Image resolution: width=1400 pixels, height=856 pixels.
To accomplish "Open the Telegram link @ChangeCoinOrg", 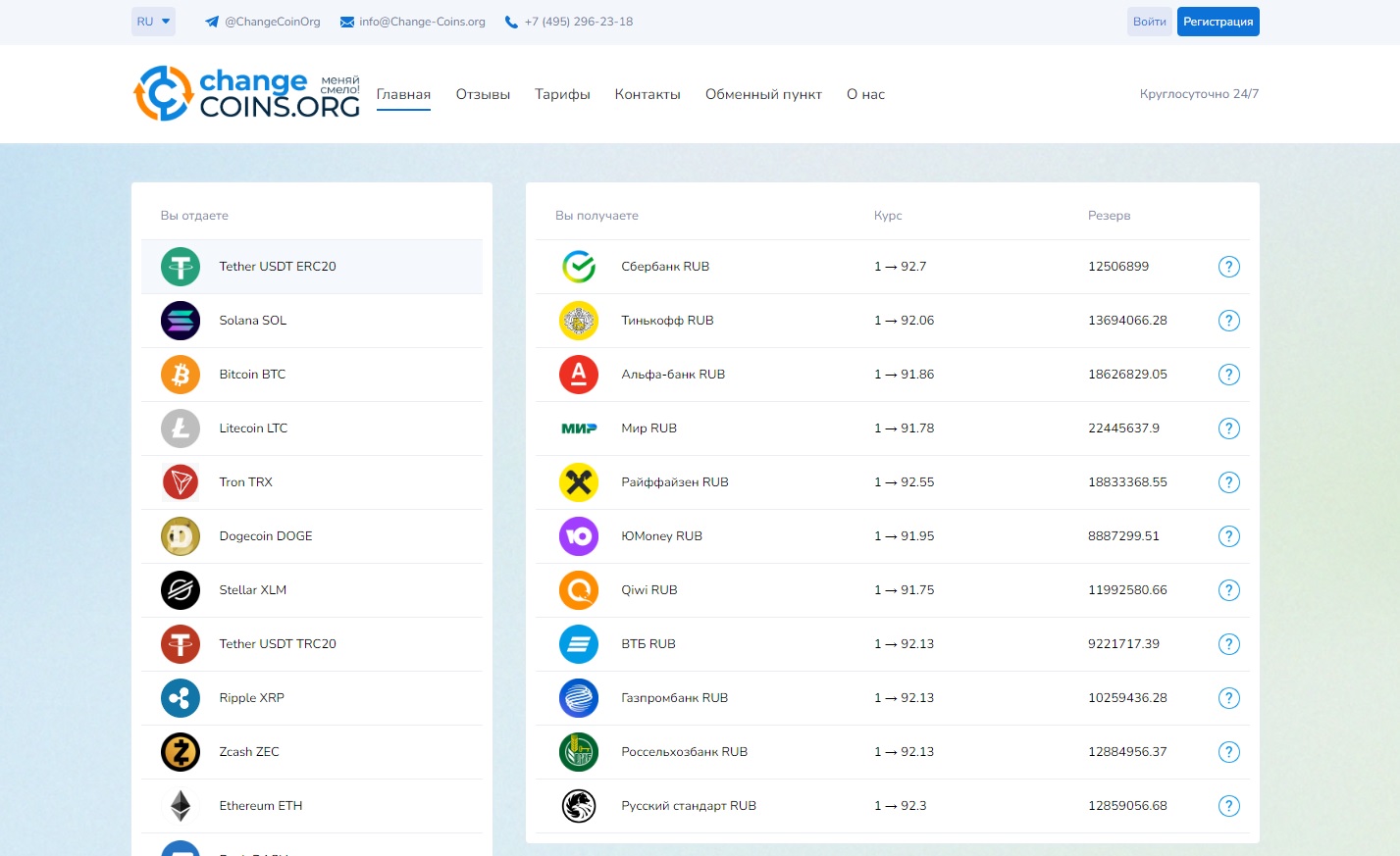I will tap(262, 22).
